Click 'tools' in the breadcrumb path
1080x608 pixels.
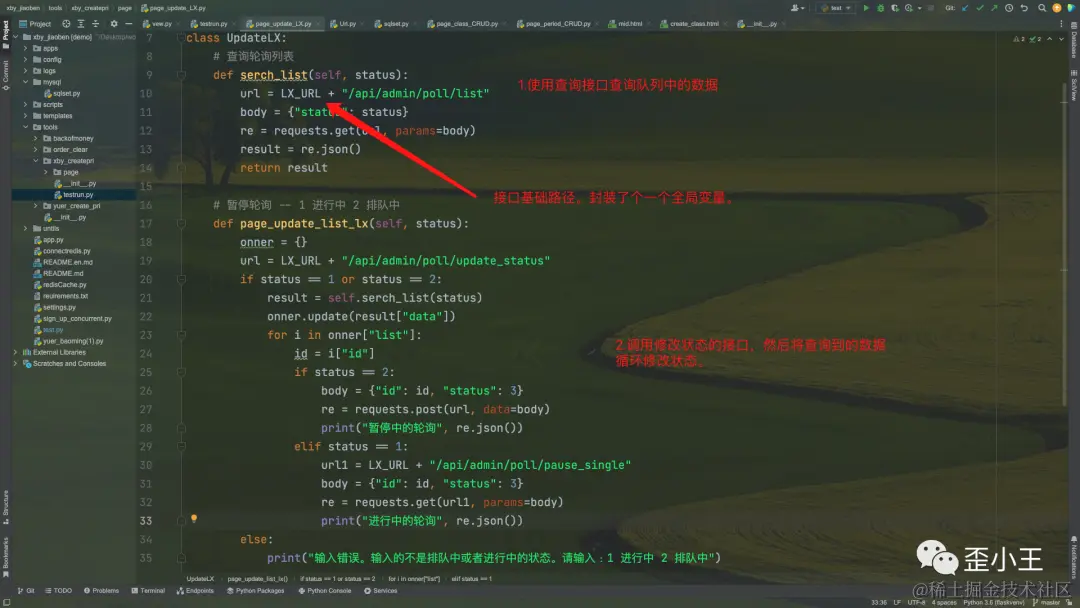(55, 8)
